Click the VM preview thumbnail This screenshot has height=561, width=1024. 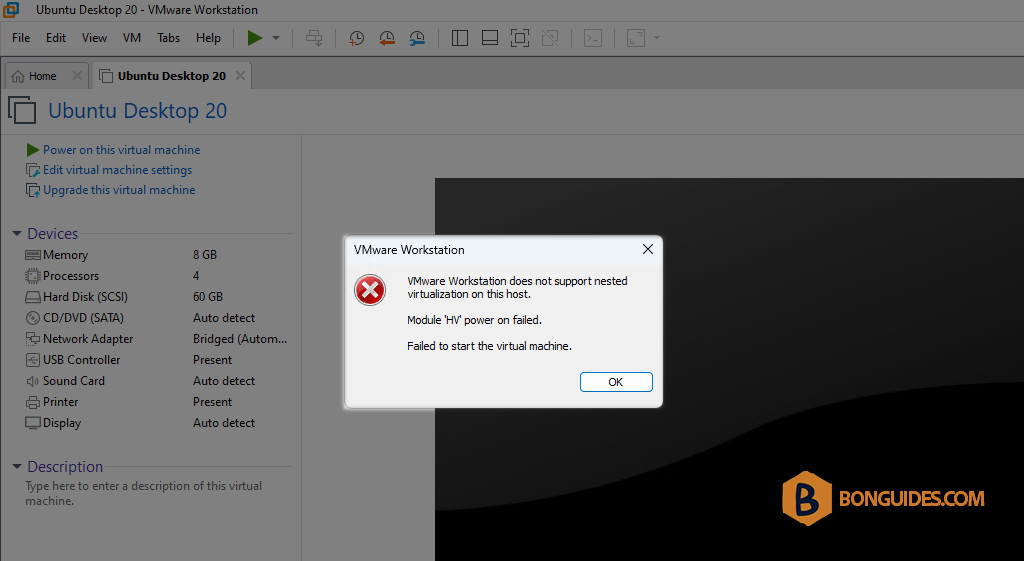pyautogui.click(x=729, y=369)
